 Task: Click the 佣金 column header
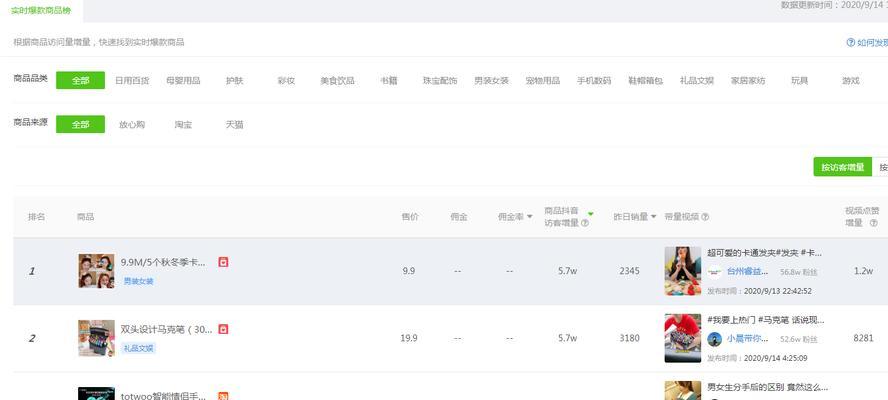coord(459,216)
